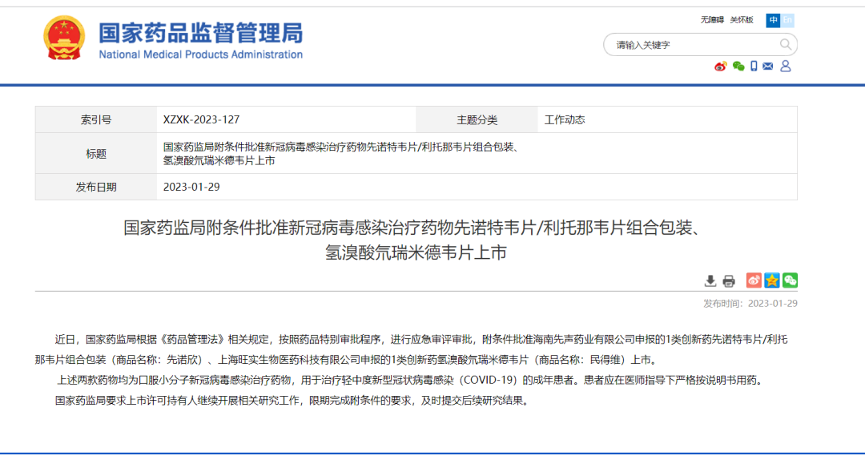
Task: Click the paragraph beginning 国家药监局要求
Action: point(293,401)
